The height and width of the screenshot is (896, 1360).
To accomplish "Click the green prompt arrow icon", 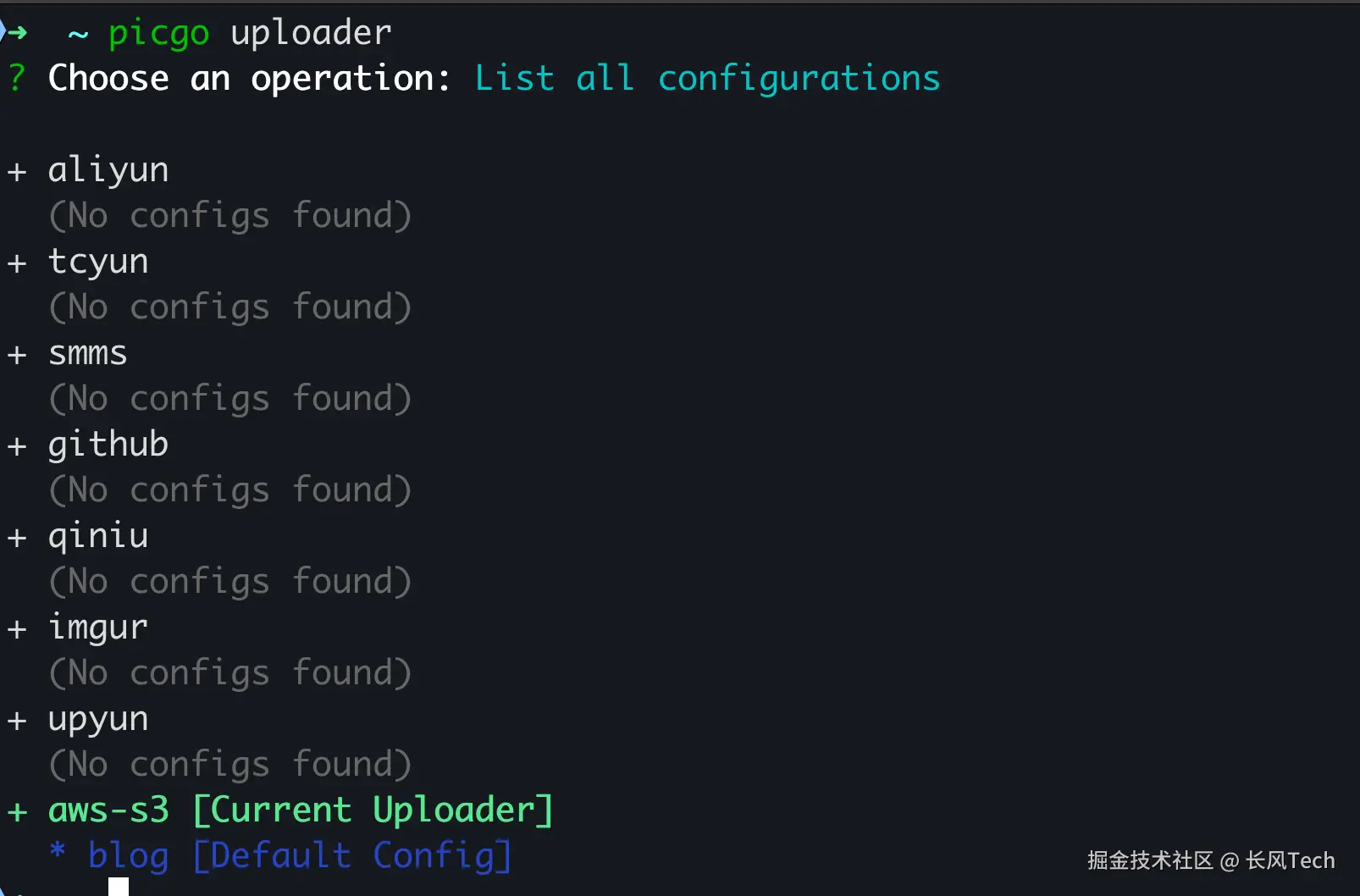I will 16,33.
